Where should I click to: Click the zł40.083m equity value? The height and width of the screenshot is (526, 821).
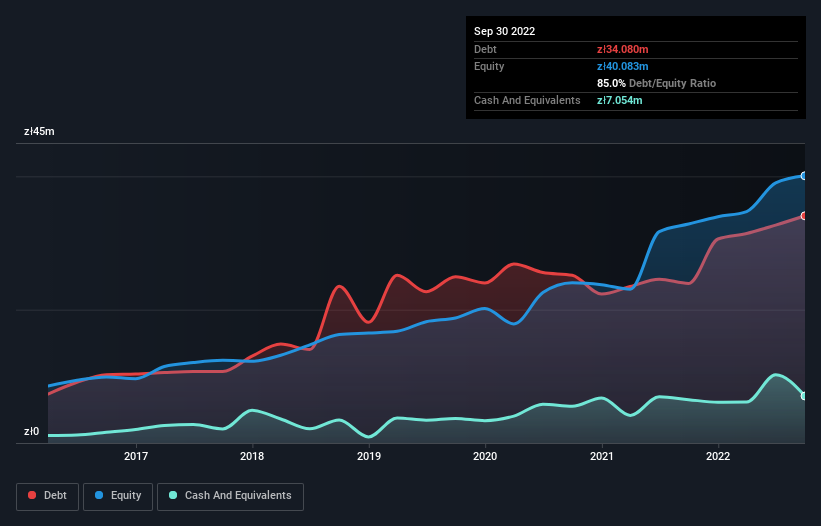(x=623, y=66)
